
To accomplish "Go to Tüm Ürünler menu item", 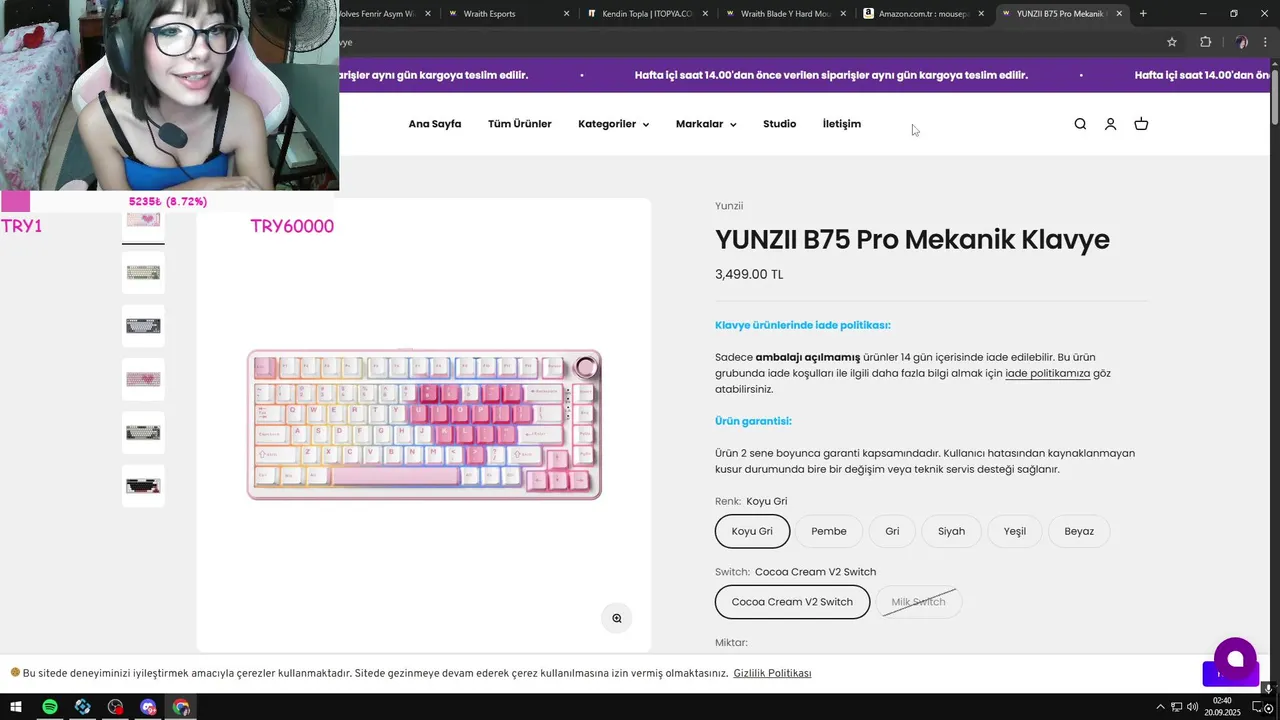I will pyautogui.click(x=520, y=124).
